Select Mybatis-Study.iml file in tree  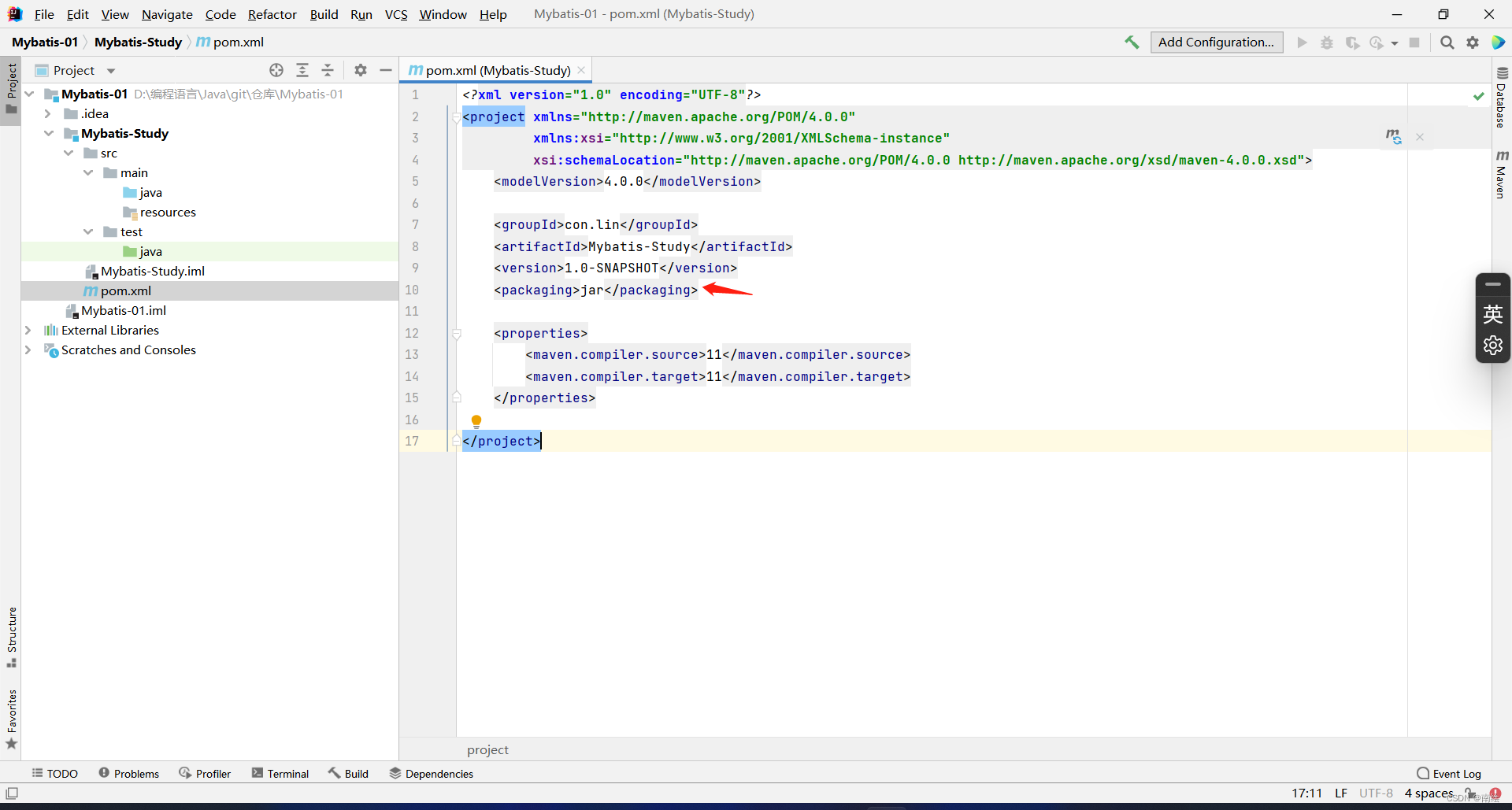153,271
